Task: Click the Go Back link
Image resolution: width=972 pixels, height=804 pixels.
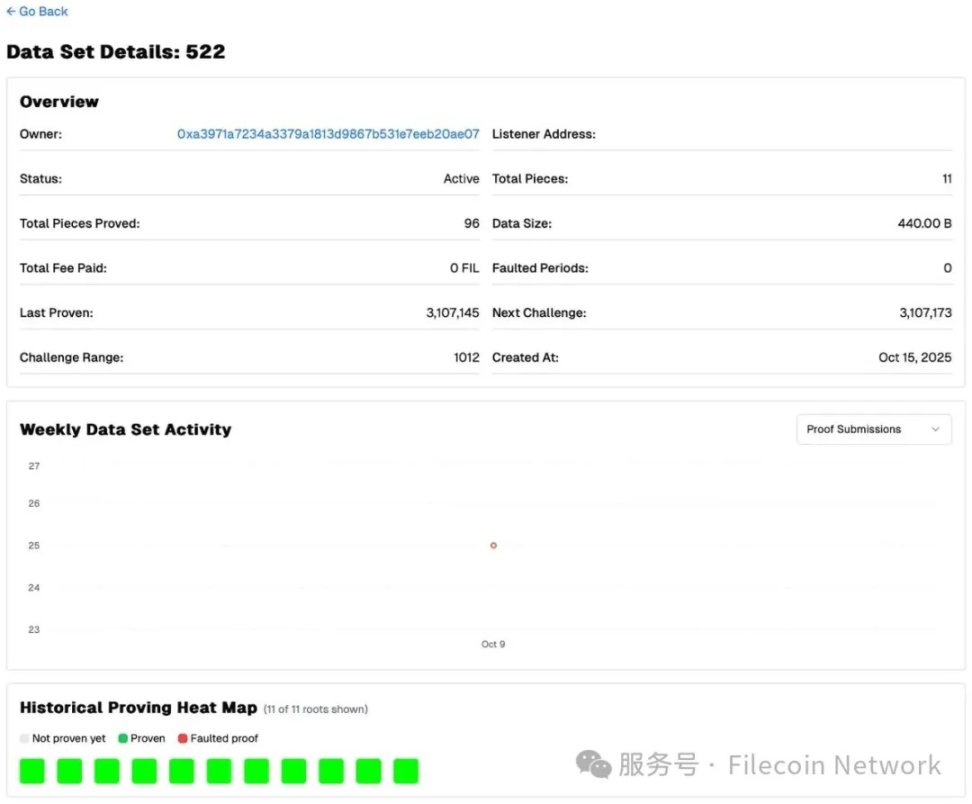Action: pos(37,11)
